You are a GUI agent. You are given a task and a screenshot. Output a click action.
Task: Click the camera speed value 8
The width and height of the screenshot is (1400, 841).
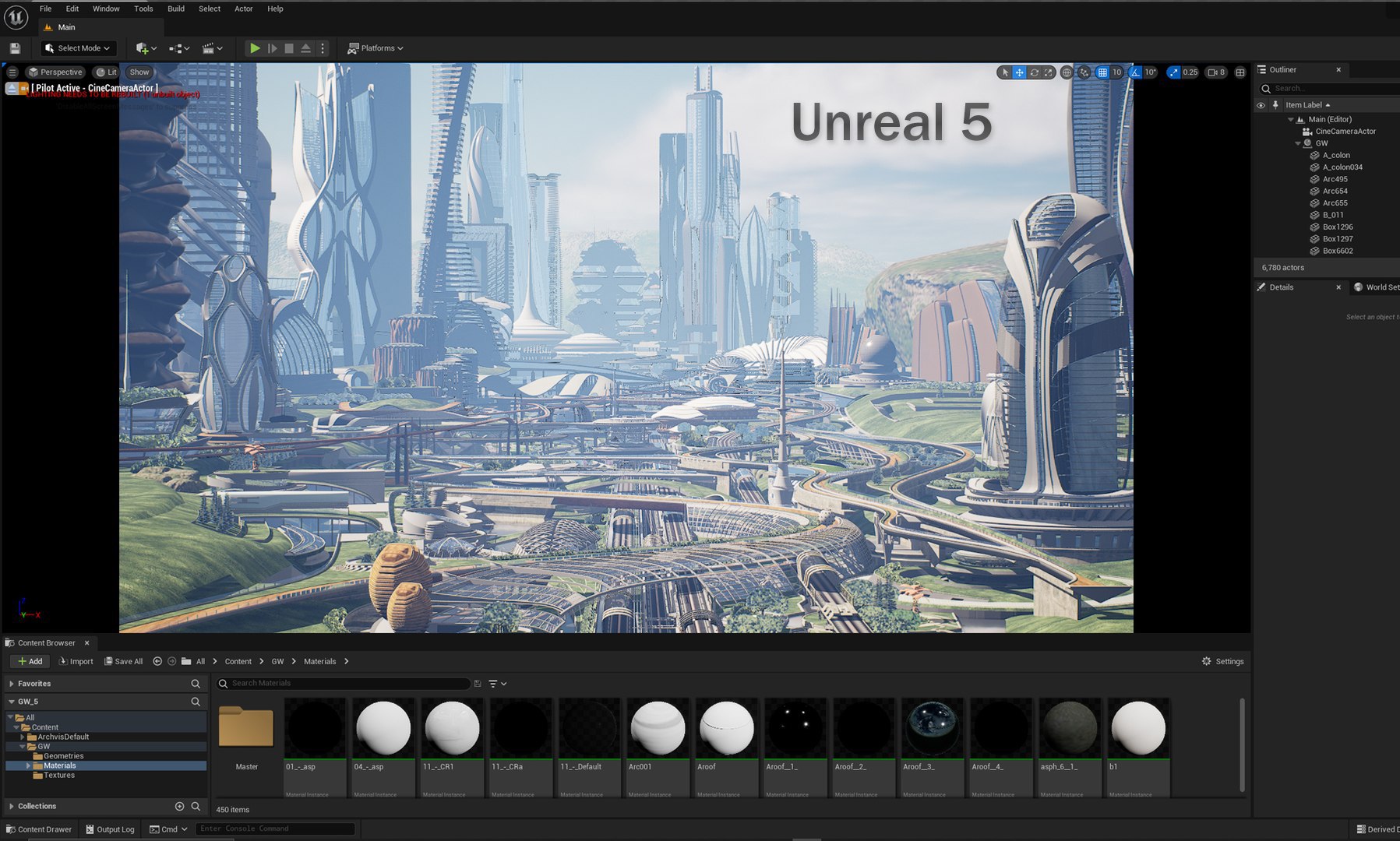click(1216, 72)
